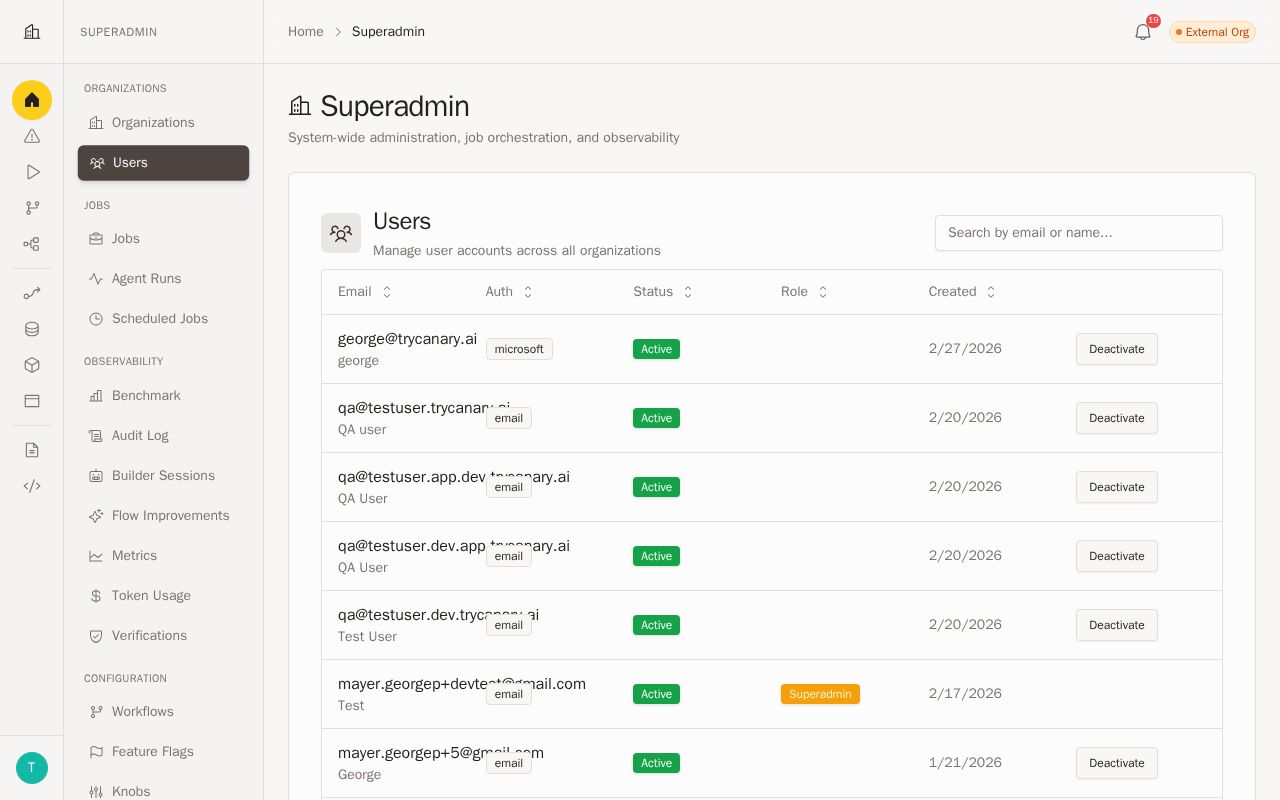Focus the search by email field
Viewport: 1280px width, 800px height.
pyautogui.click(x=1079, y=233)
